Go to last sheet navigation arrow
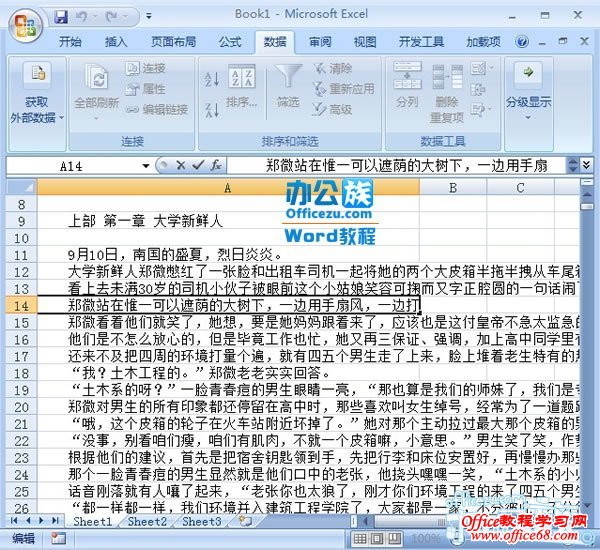This screenshot has width=600, height=550. pyautogui.click(x=55, y=521)
